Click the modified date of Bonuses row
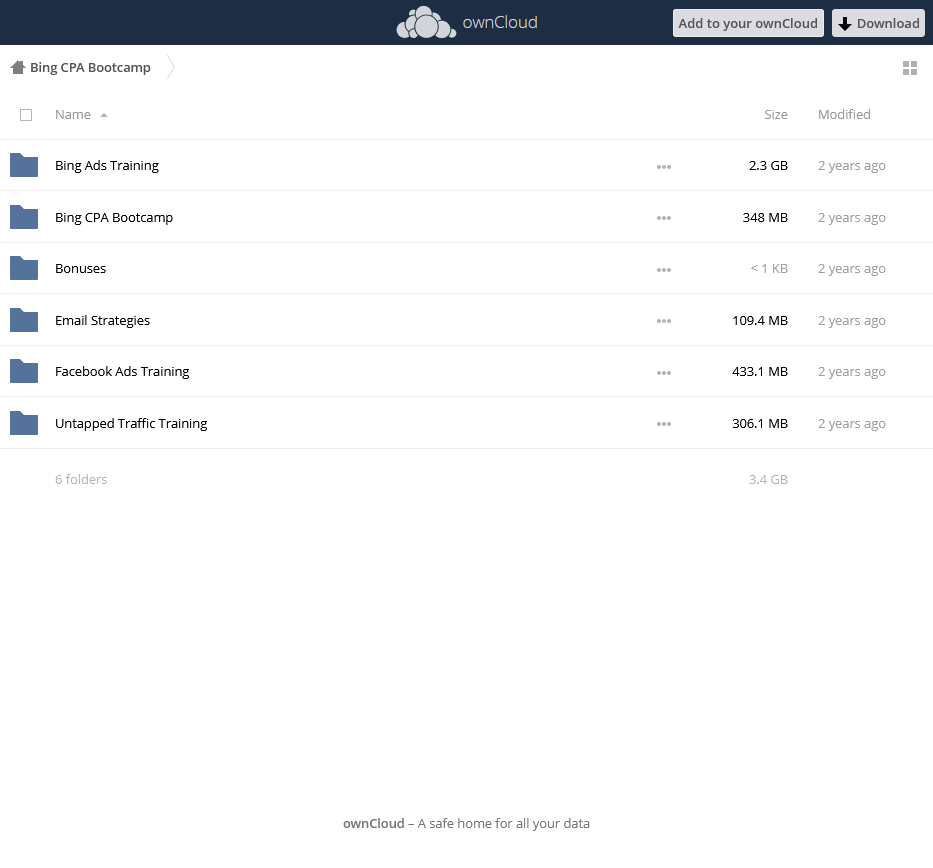The width and height of the screenshot is (933, 868). pos(851,268)
